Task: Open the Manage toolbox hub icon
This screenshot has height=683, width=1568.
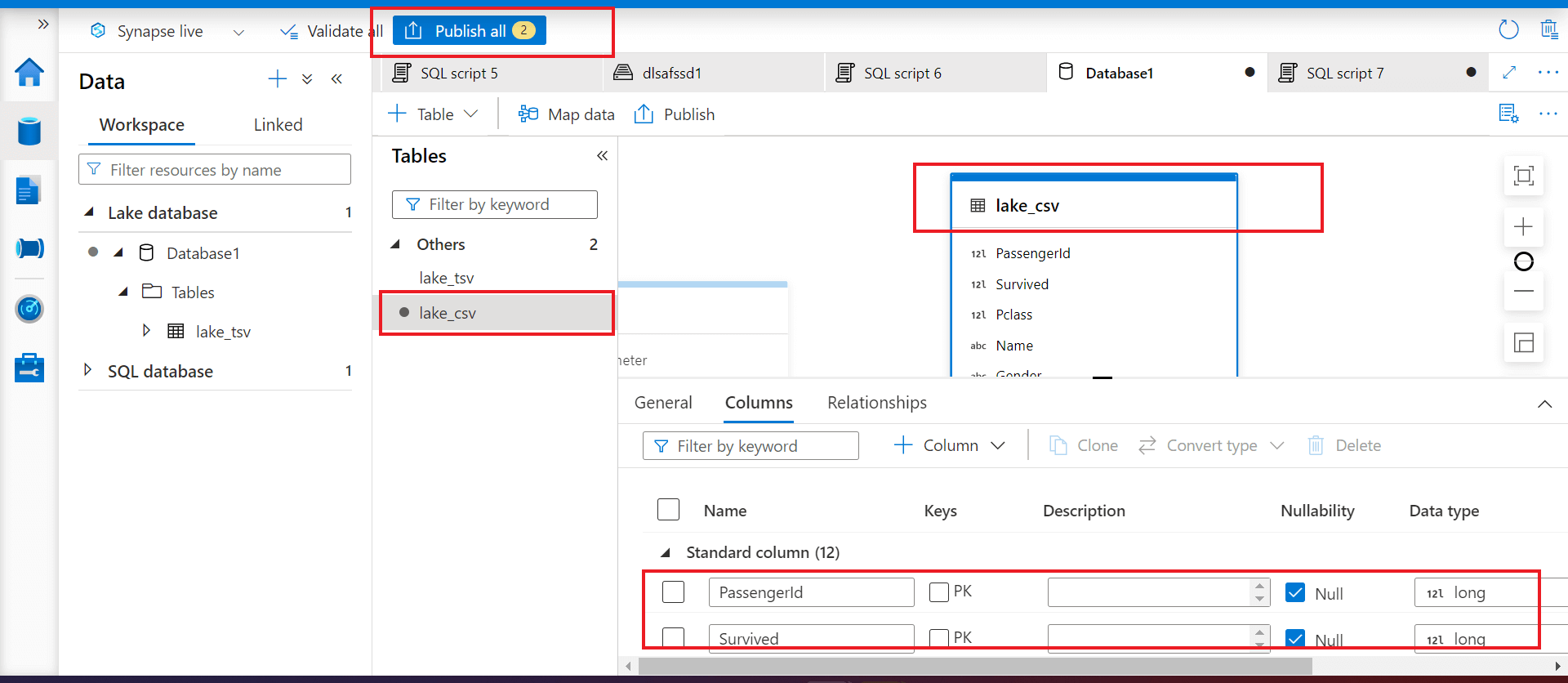Action: coord(29,368)
